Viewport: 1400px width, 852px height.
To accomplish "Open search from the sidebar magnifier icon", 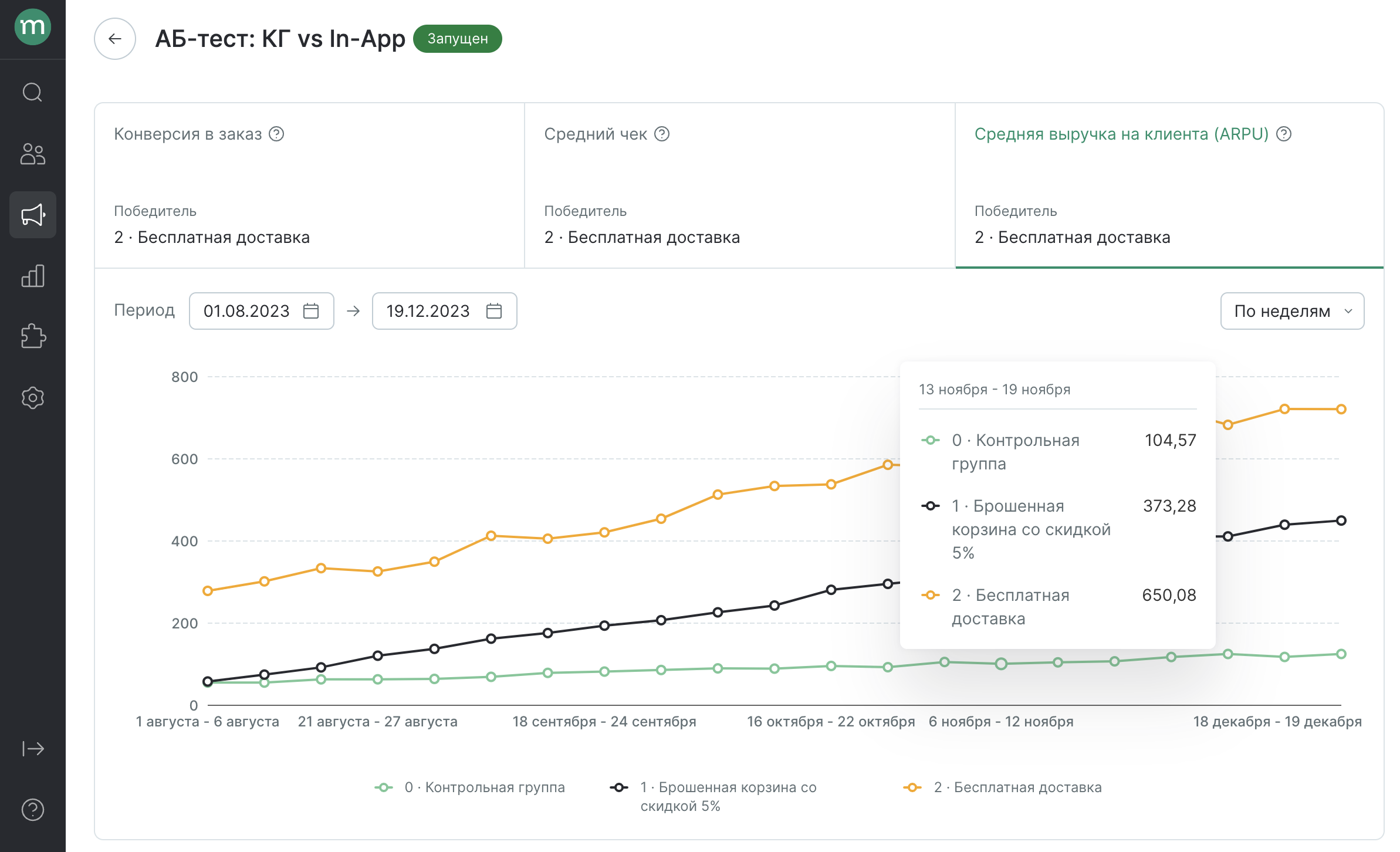I will pyautogui.click(x=33, y=92).
